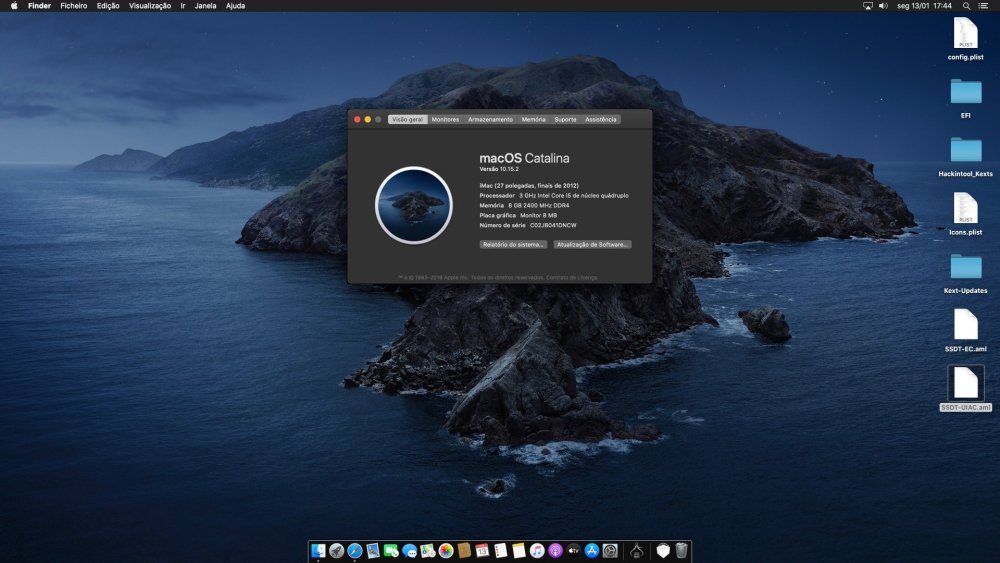Switch to Memória tab
This screenshot has height=563, width=1000.
pyautogui.click(x=533, y=119)
